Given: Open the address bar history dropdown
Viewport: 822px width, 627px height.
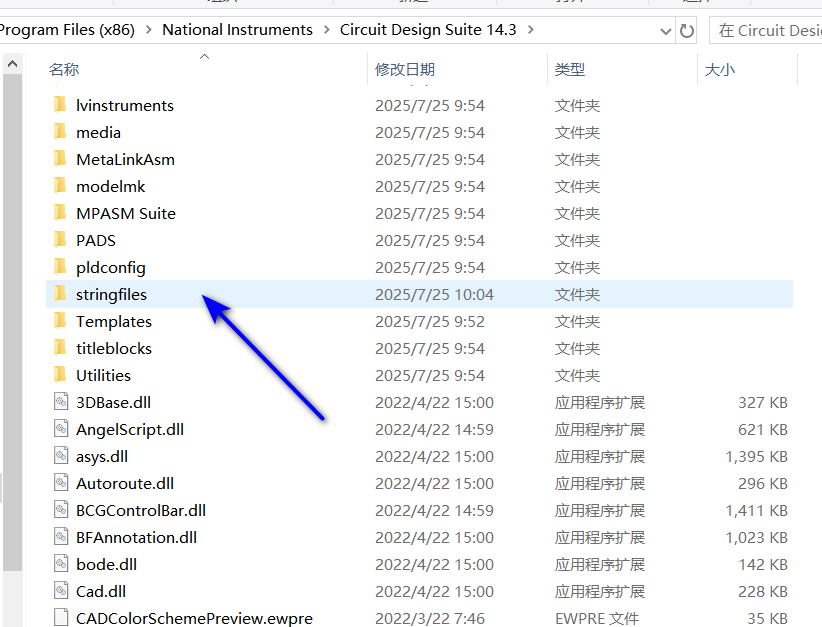Looking at the screenshot, I should tap(666, 31).
